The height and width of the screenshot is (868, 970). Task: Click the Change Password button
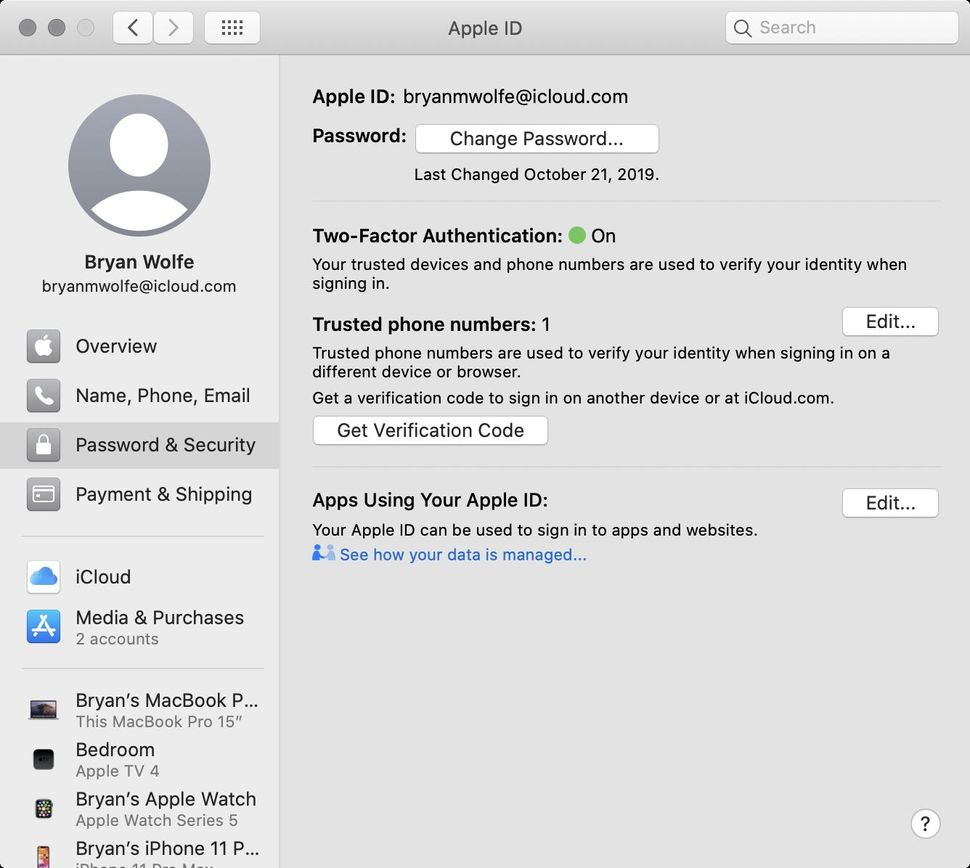click(x=536, y=138)
